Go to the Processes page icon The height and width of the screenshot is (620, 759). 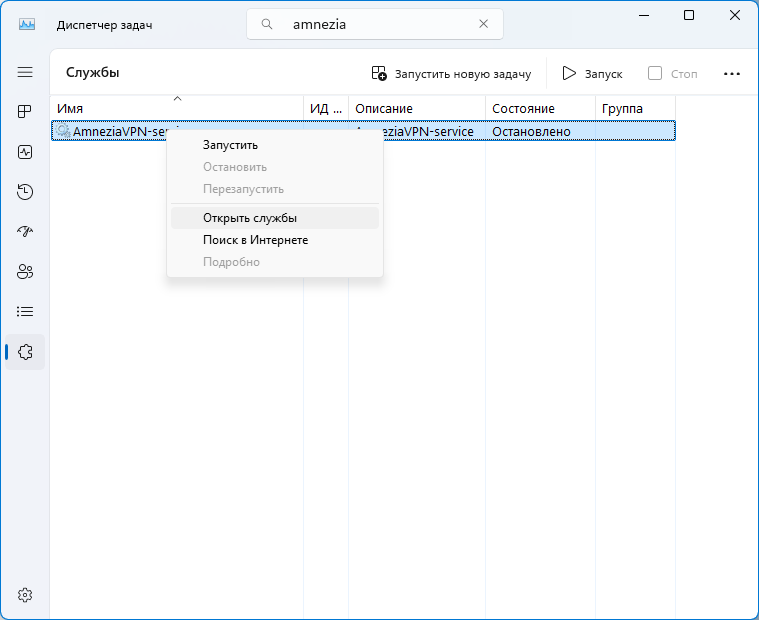click(25, 112)
